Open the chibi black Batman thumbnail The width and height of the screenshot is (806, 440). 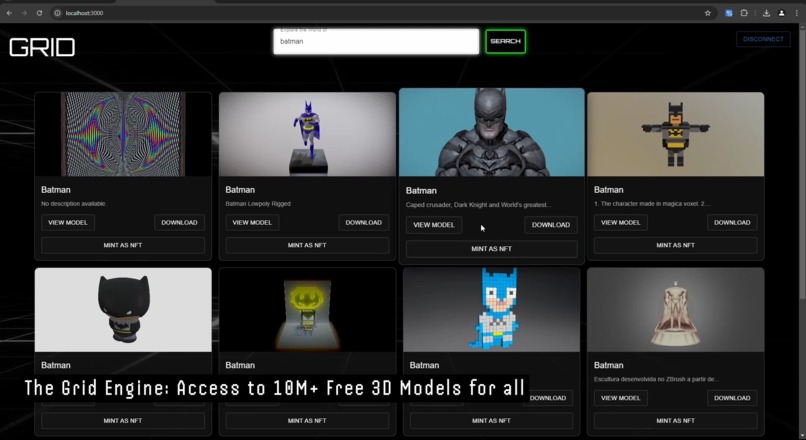coord(123,309)
